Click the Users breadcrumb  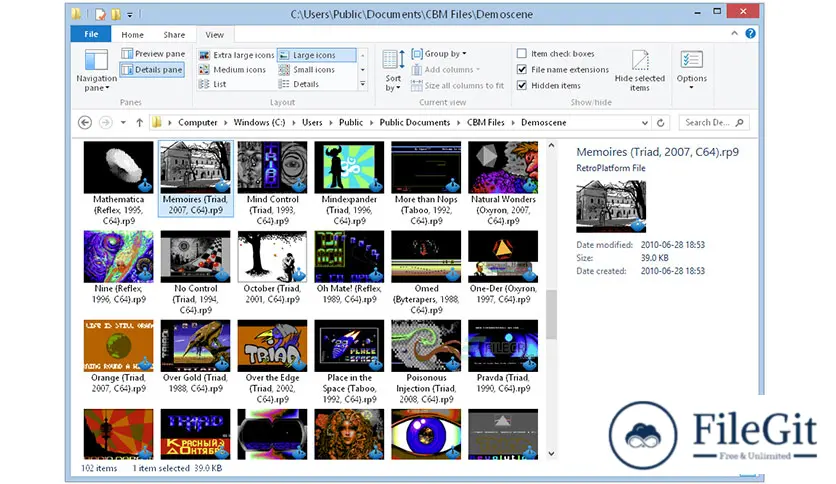click(312, 123)
